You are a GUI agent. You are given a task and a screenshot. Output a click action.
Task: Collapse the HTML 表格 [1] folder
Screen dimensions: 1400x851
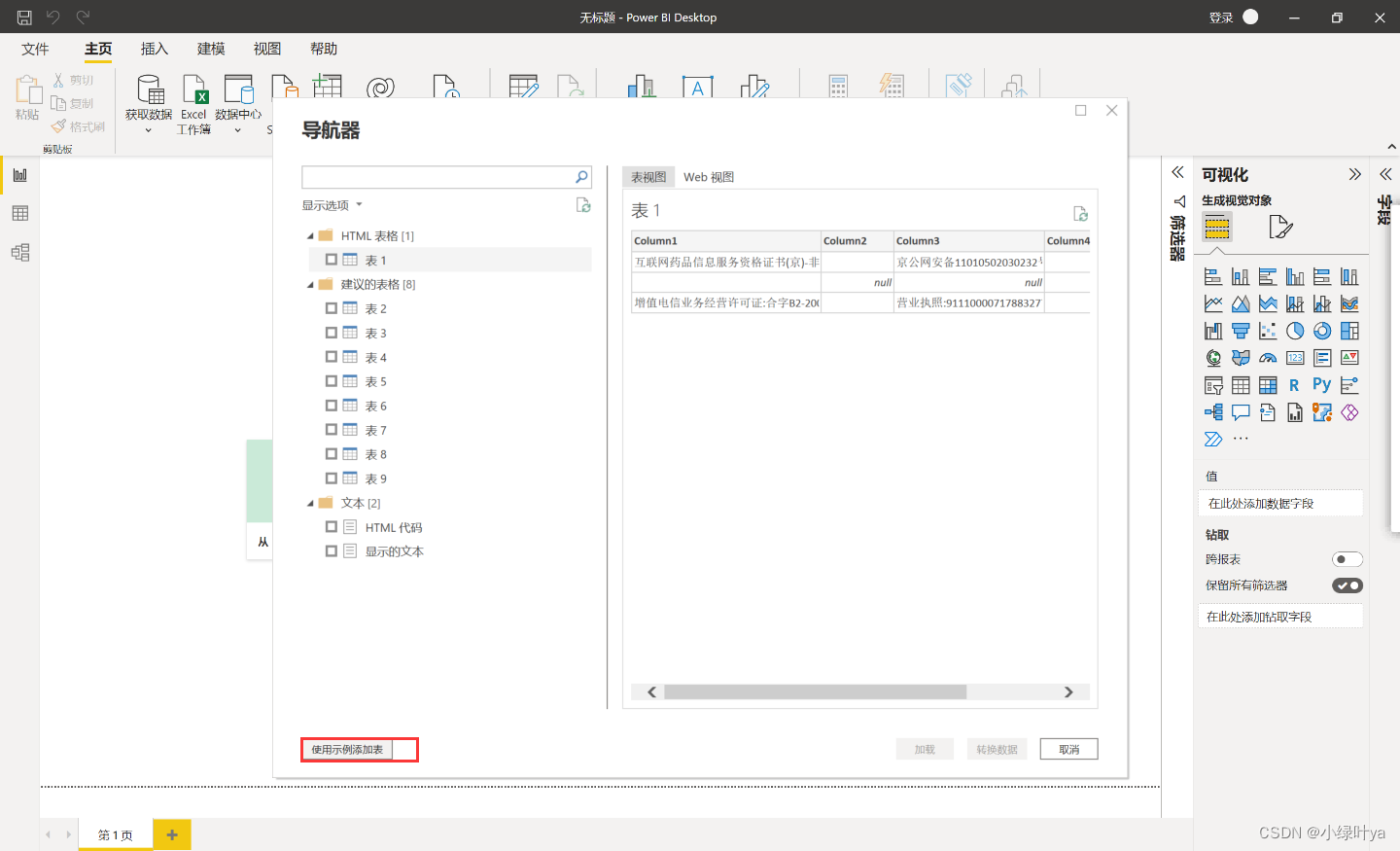coord(311,236)
